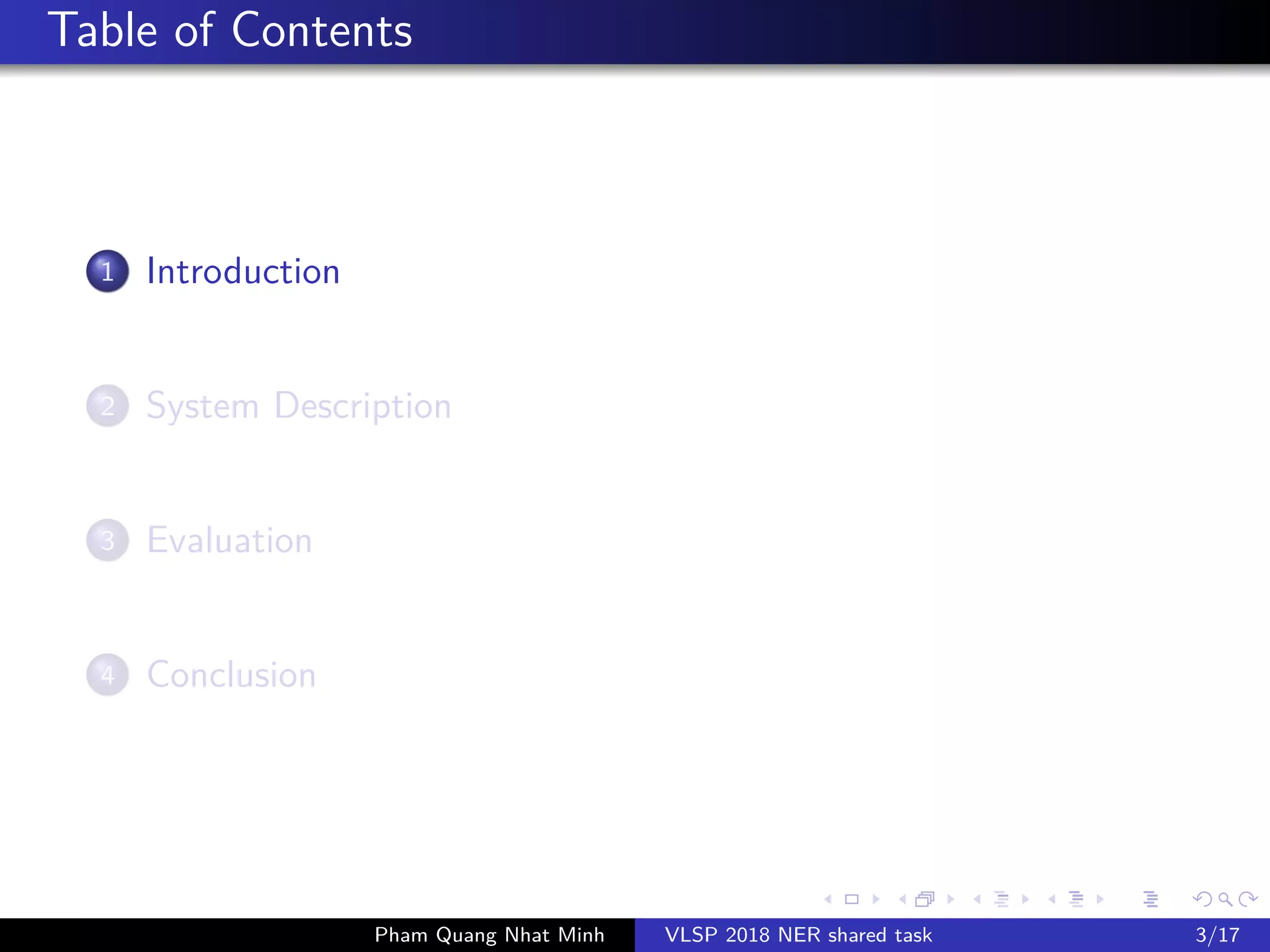Screen dimensions: 1270x952
Task: Click the subsection navigation lines icon
Action: [x=1001, y=899]
